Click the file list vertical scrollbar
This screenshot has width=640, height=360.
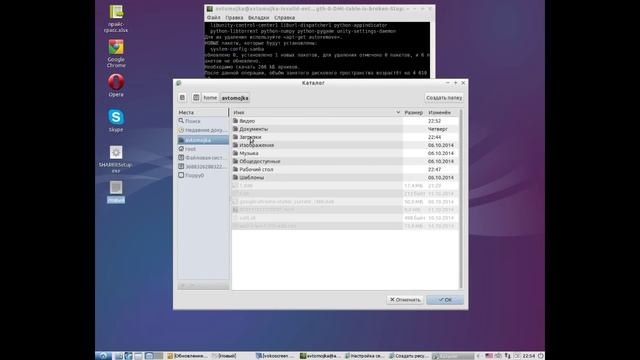coord(461,199)
